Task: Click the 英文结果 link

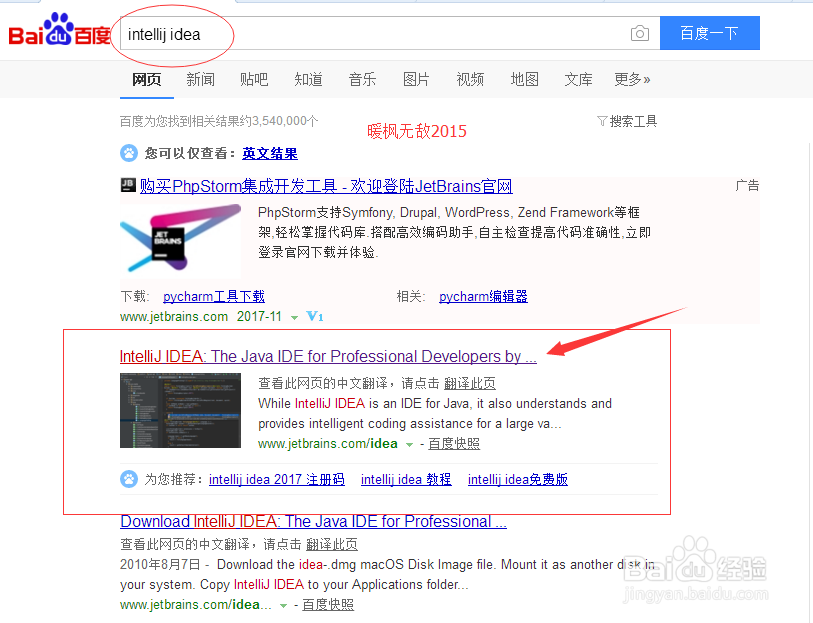Action: tap(270, 153)
